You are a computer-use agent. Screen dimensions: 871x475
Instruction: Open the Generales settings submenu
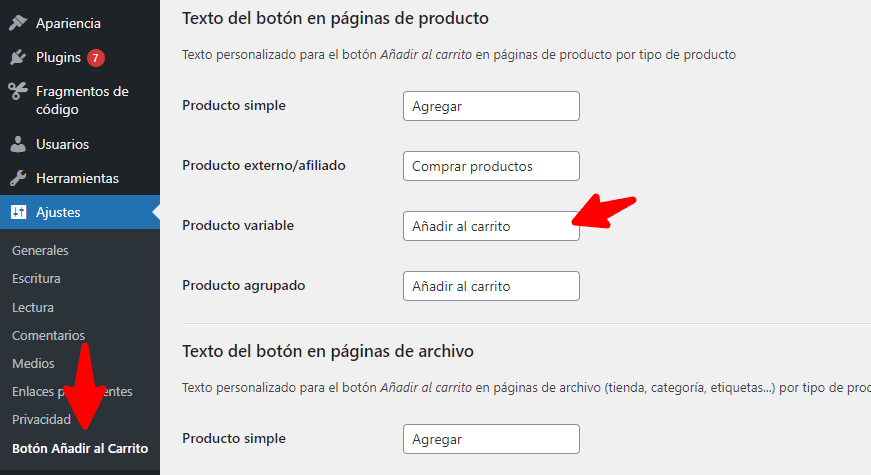coord(40,251)
